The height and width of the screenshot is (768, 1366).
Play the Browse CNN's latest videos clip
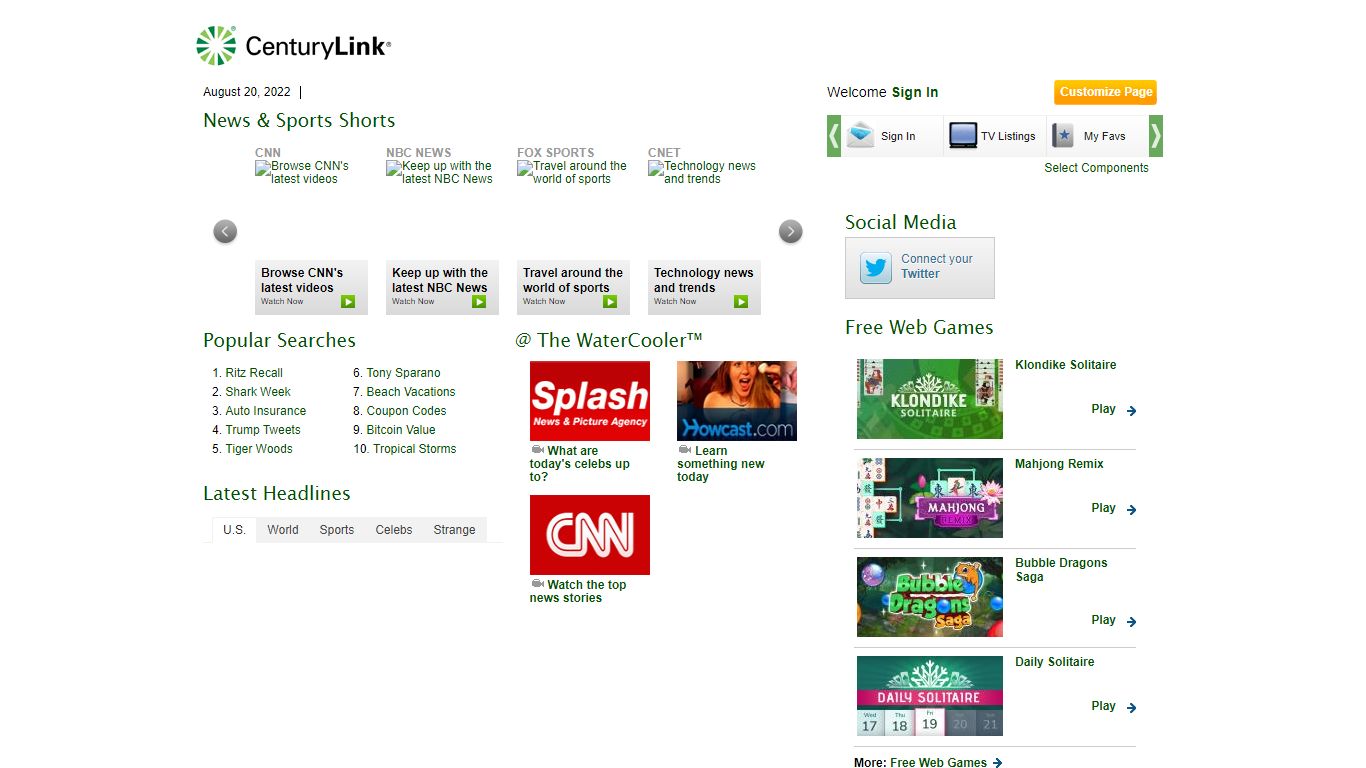pos(348,301)
